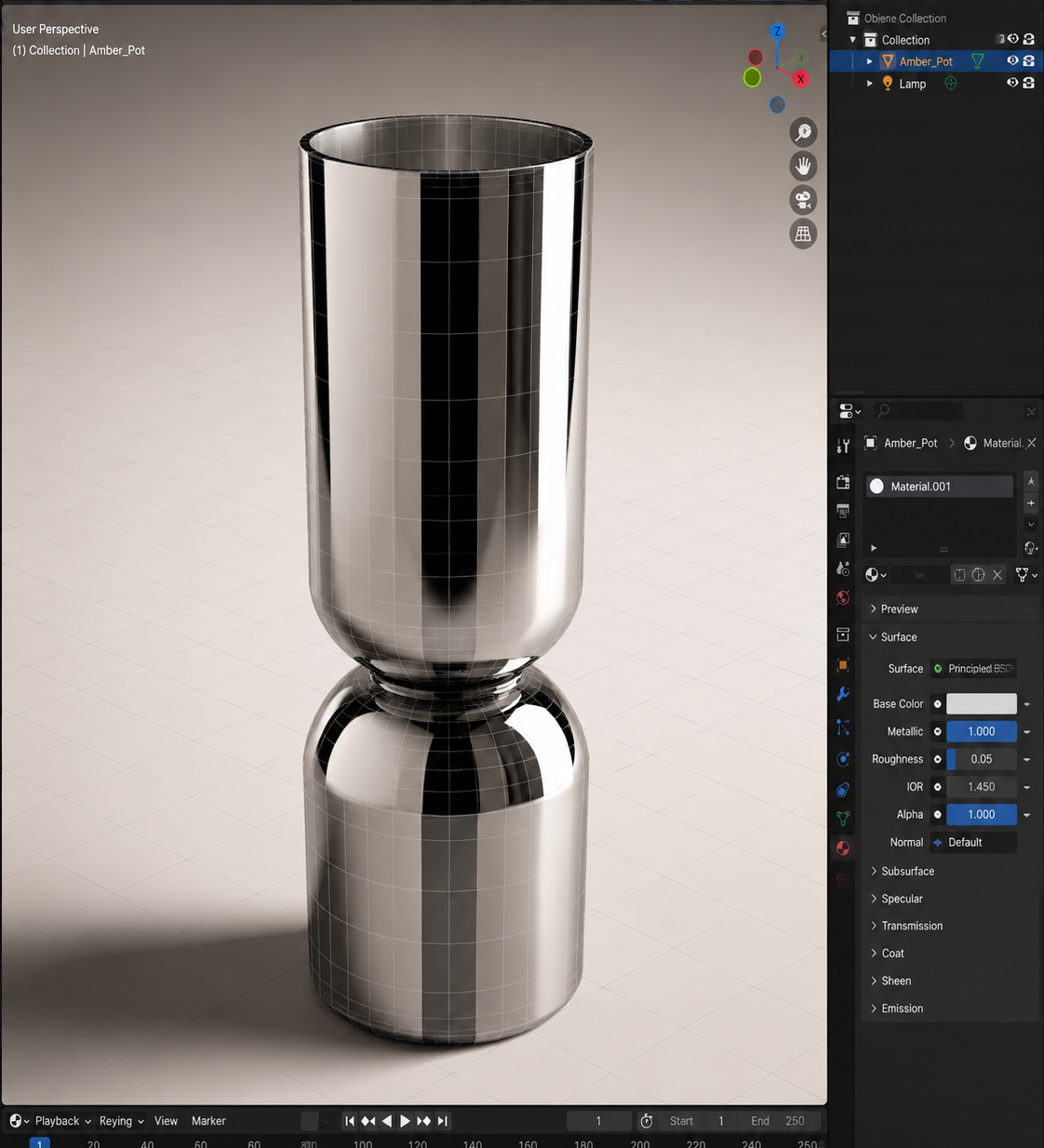Image resolution: width=1044 pixels, height=1148 pixels.
Task: Open the Reying (Keying) menu in timeline
Action: (x=121, y=1121)
